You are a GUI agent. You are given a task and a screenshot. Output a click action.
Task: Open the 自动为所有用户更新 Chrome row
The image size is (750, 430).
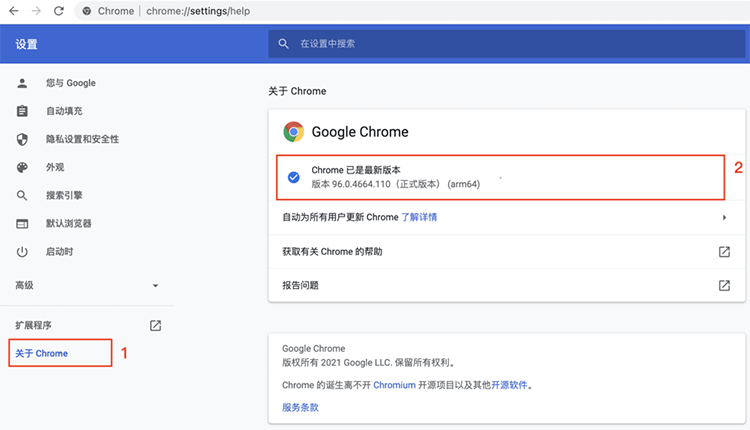(507, 217)
